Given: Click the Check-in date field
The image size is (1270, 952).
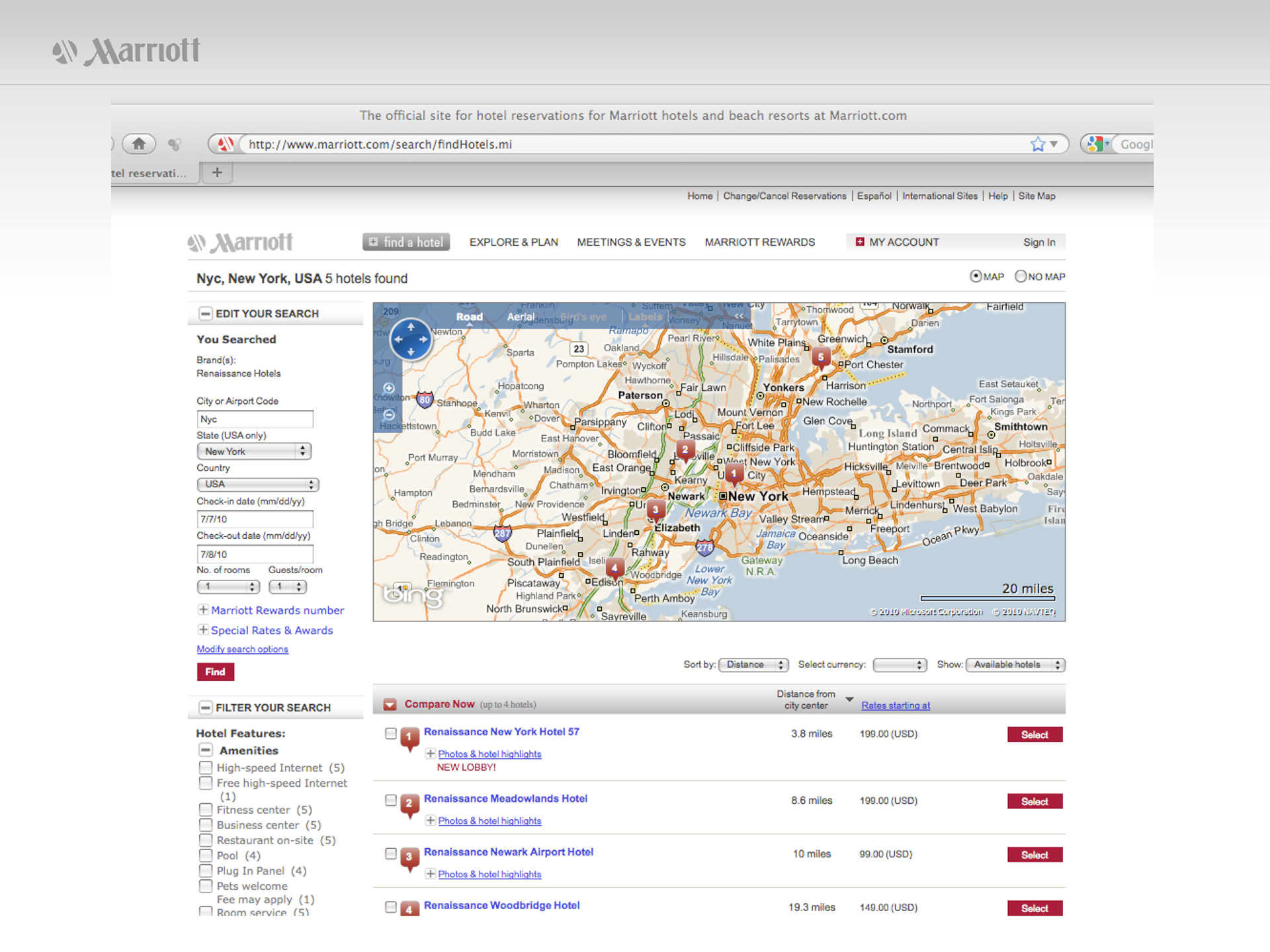Looking at the screenshot, I should pyautogui.click(x=255, y=519).
